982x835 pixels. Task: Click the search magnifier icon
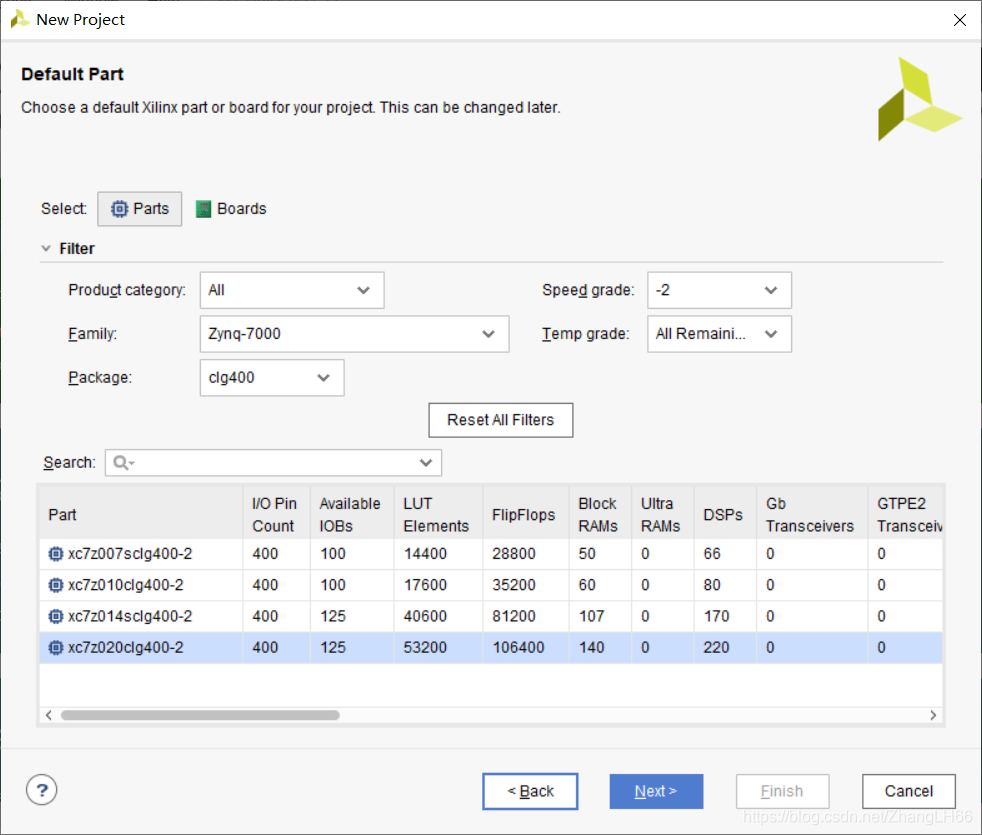point(123,463)
